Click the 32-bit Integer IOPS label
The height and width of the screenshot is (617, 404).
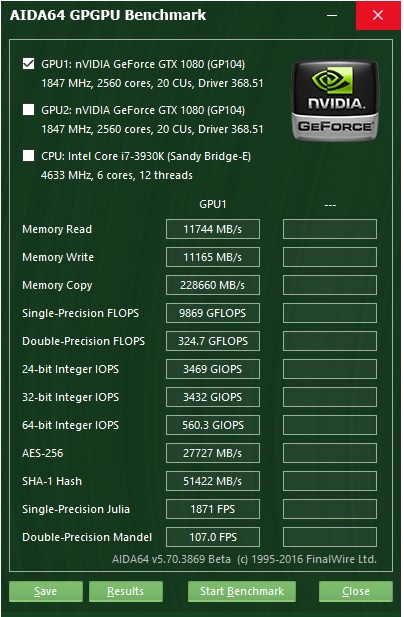tap(70, 397)
